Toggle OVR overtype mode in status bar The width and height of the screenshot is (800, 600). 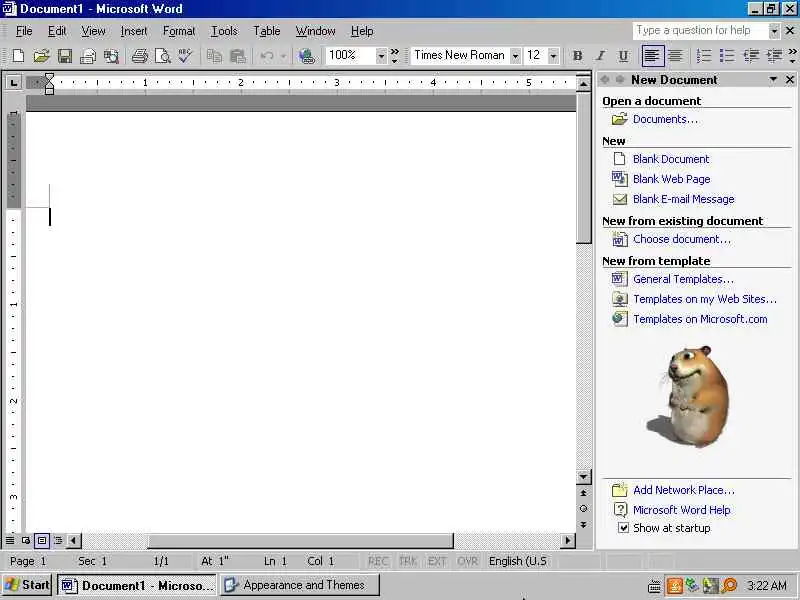click(467, 561)
